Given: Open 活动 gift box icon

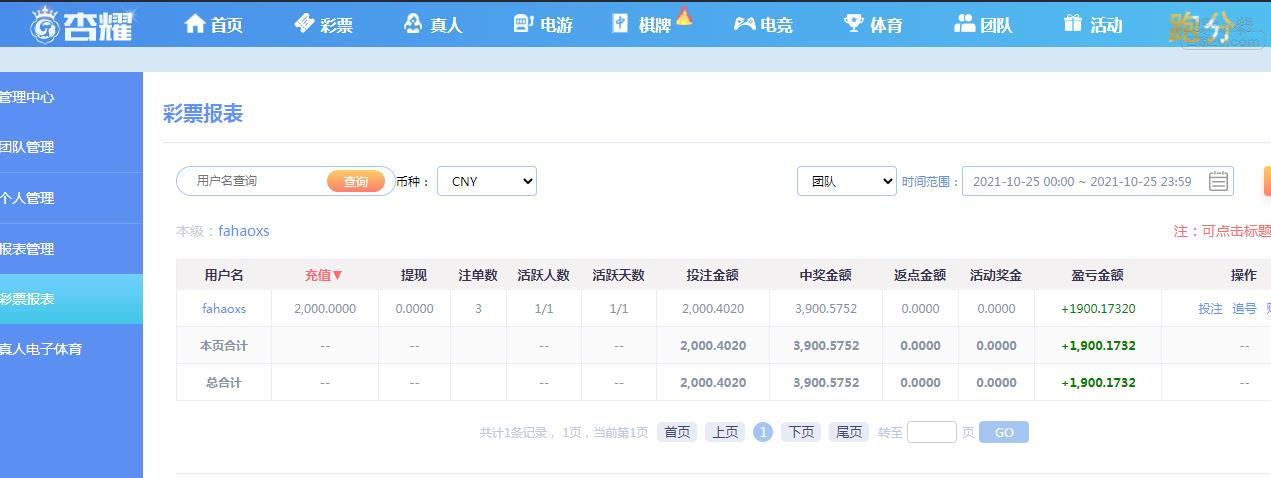Looking at the screenshot, I should coord(1073,23).
